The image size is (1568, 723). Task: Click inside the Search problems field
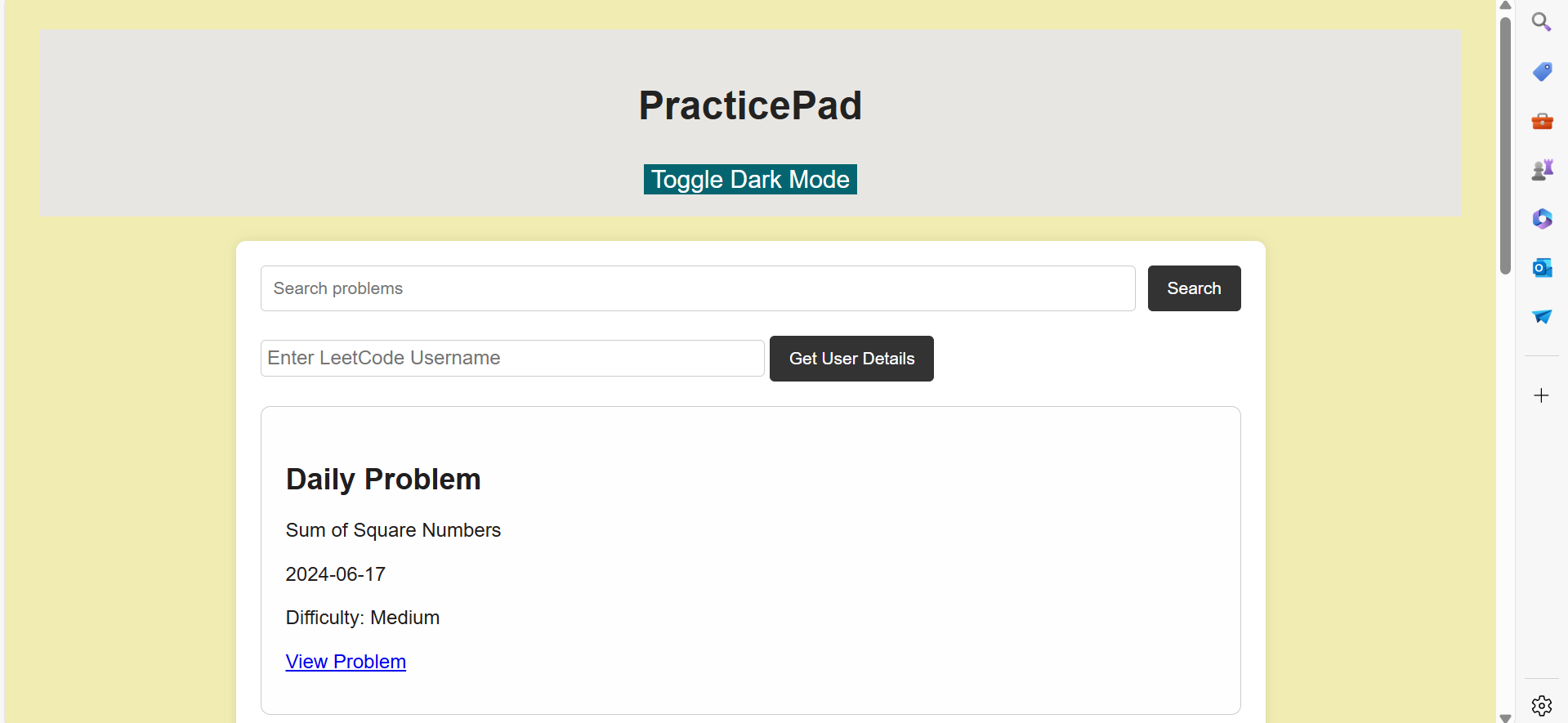click(x=697, y=288)
